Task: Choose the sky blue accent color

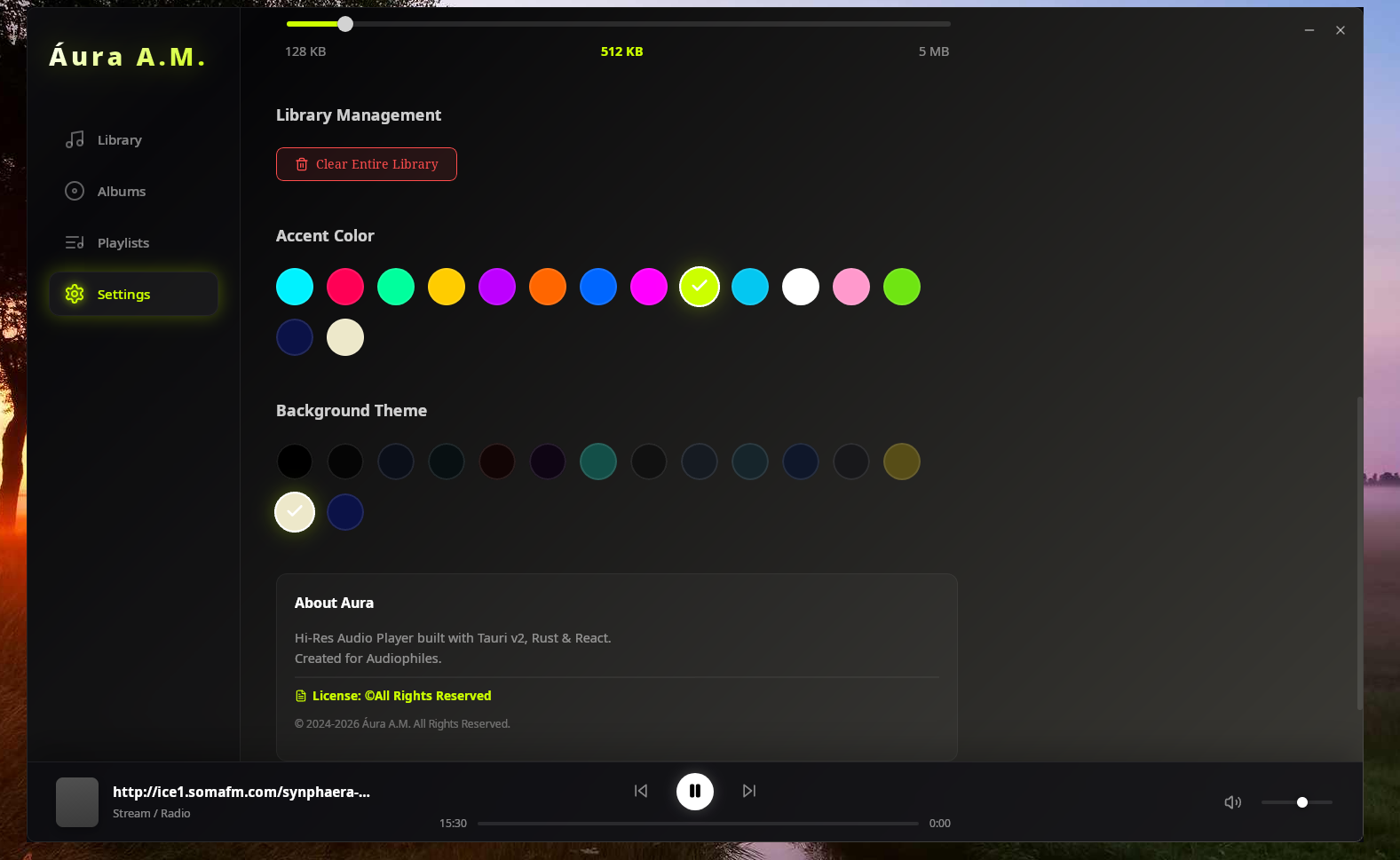Action: (x=750, y=287)
